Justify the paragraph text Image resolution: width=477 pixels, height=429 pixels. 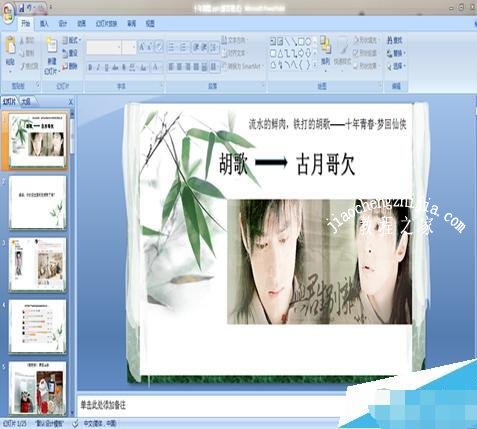196,67
